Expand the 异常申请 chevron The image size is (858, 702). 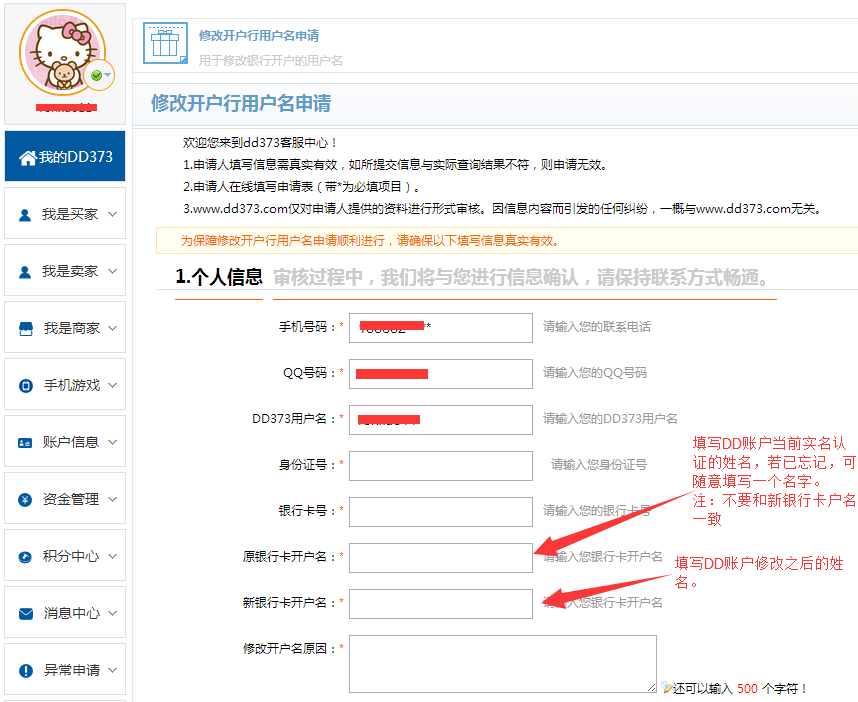[112, 669]
